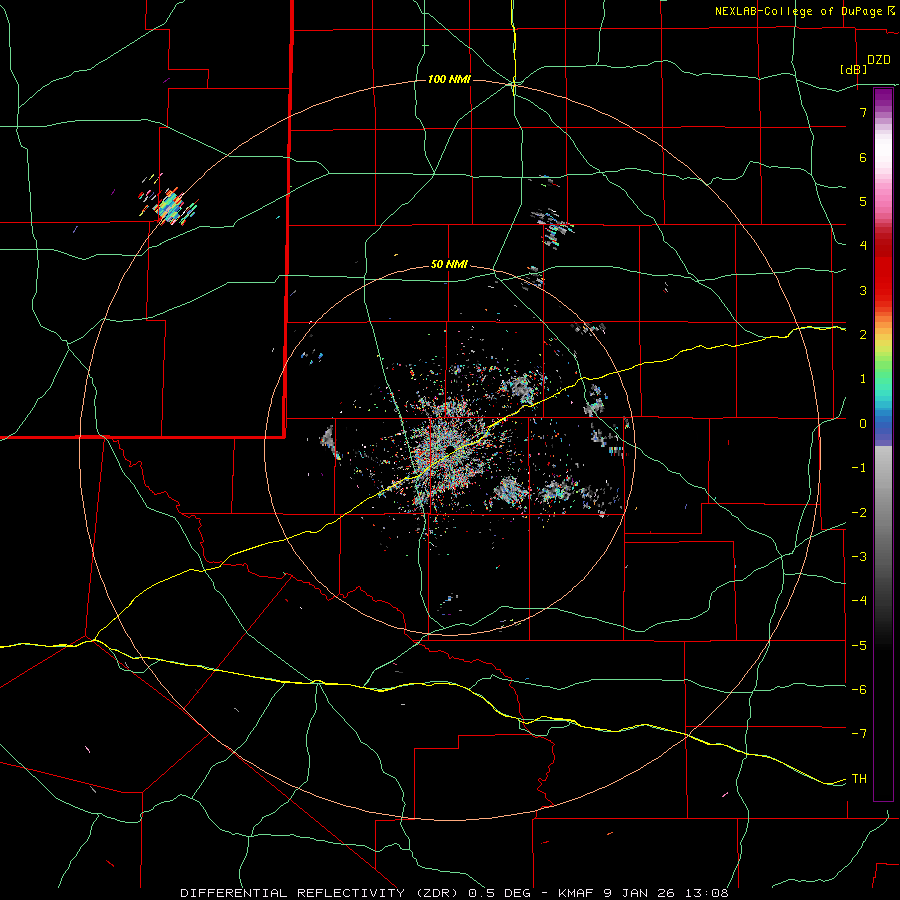Viewport: 900px width, 900px height.
Task: Click the ZDR product caption at bottom
Action: click(455, 893)
